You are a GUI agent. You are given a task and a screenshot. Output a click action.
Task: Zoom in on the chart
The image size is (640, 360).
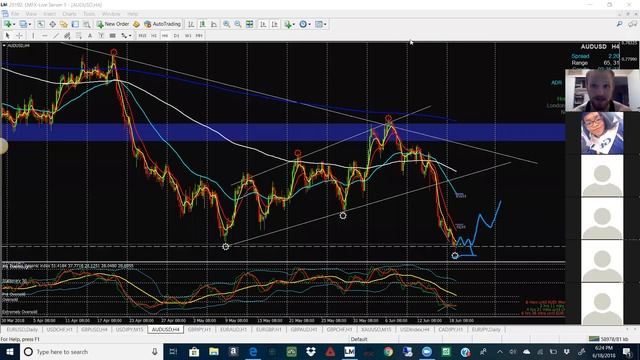(227, 24)
